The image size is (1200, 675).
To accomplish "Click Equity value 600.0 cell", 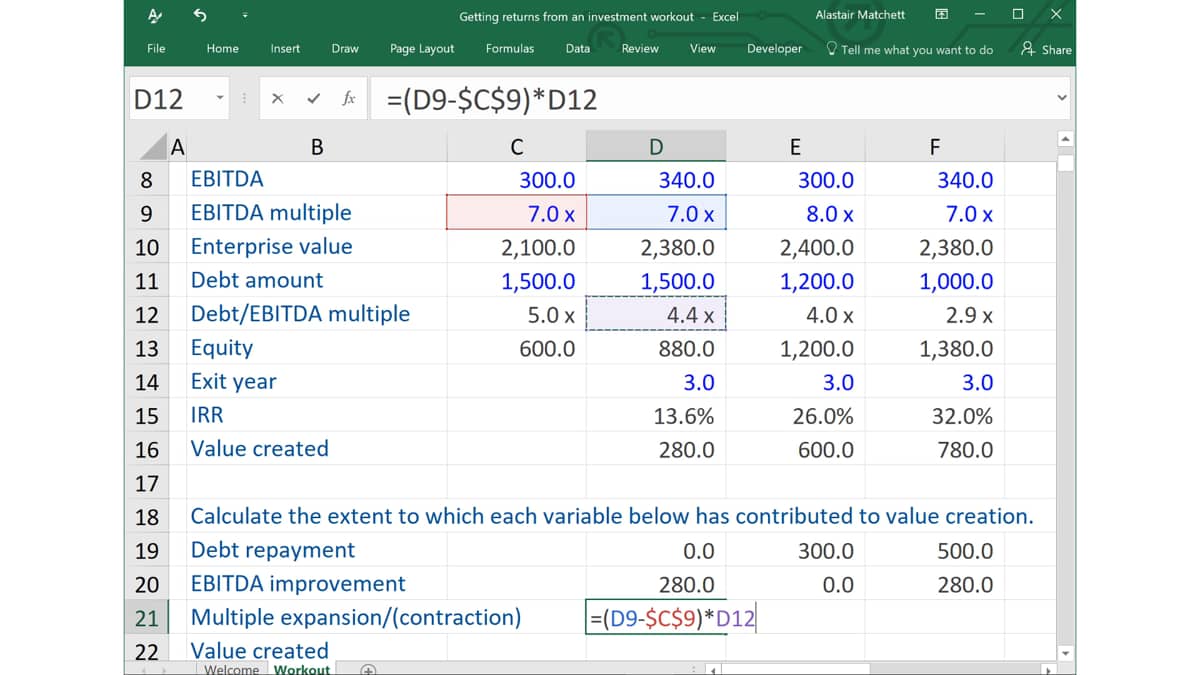I will pos(516,348).
